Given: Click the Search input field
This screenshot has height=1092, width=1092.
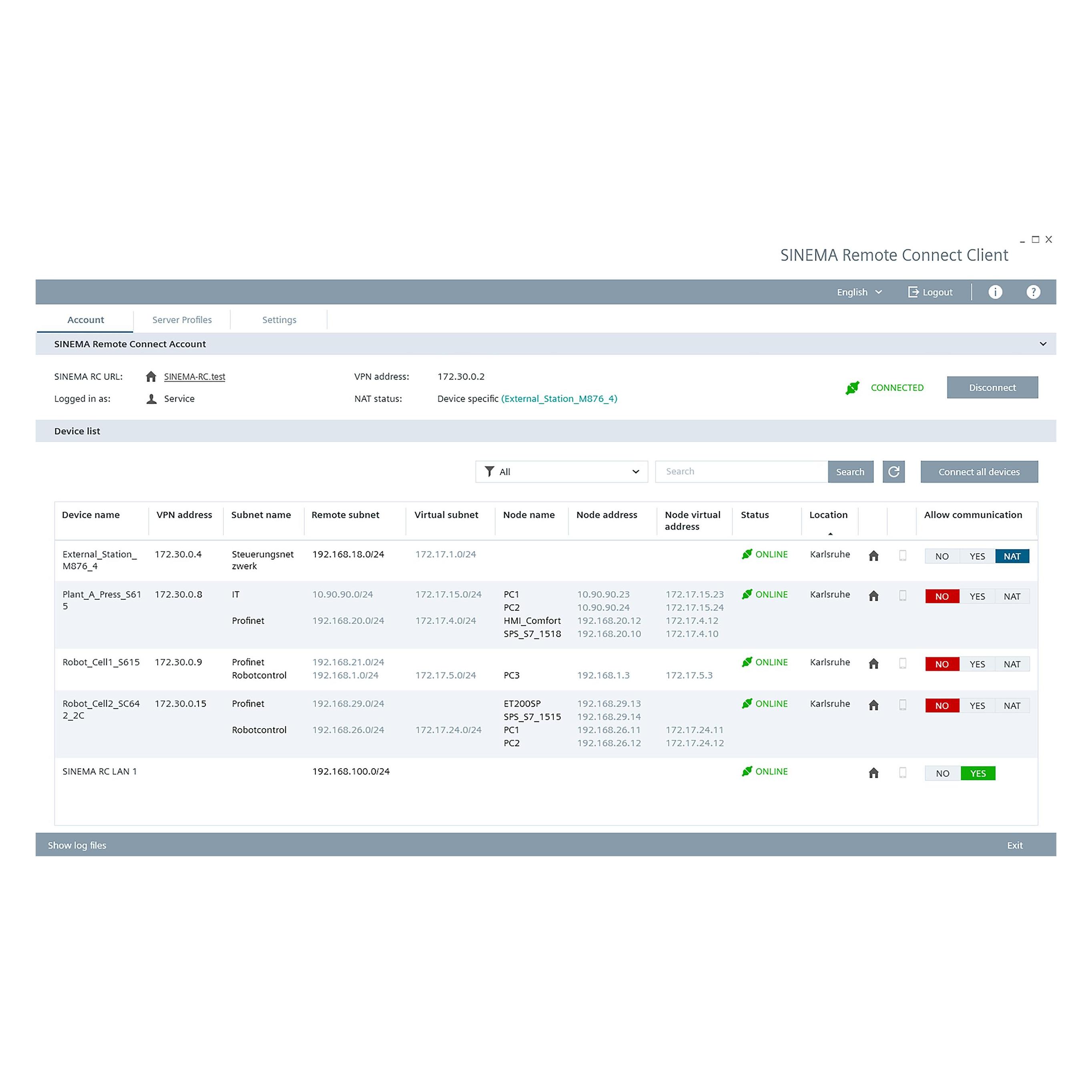Looking at the screenshot, I should click(x=742, y=472).
